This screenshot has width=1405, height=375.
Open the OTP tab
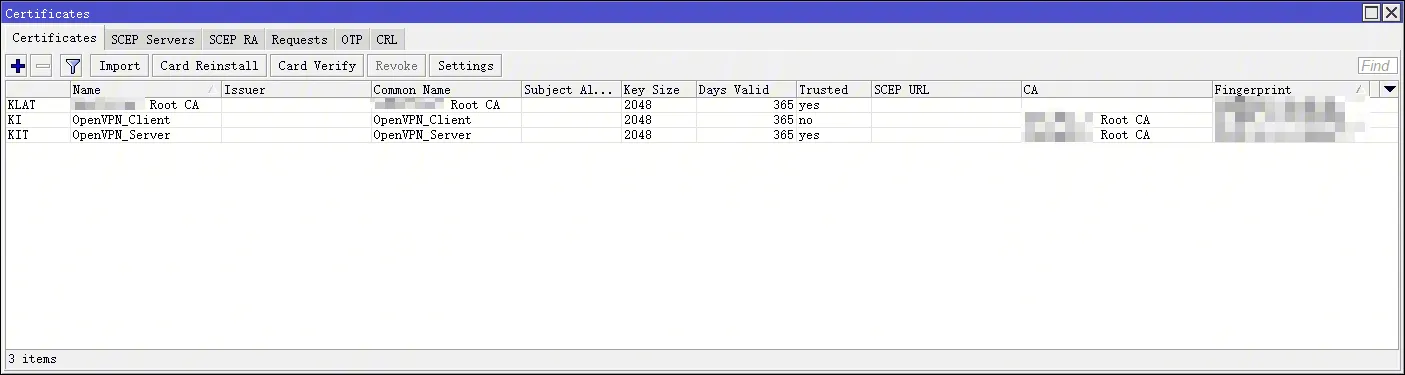[352, 40]
